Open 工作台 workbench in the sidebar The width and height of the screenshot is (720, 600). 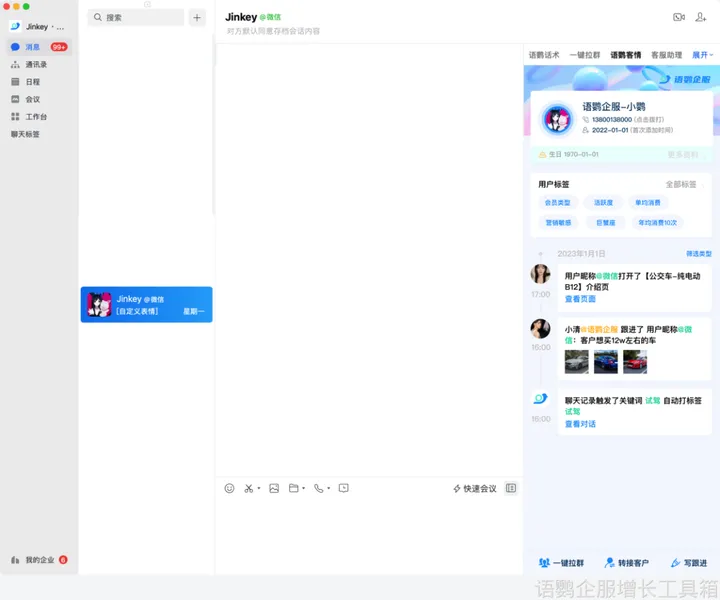click(36, 116)
